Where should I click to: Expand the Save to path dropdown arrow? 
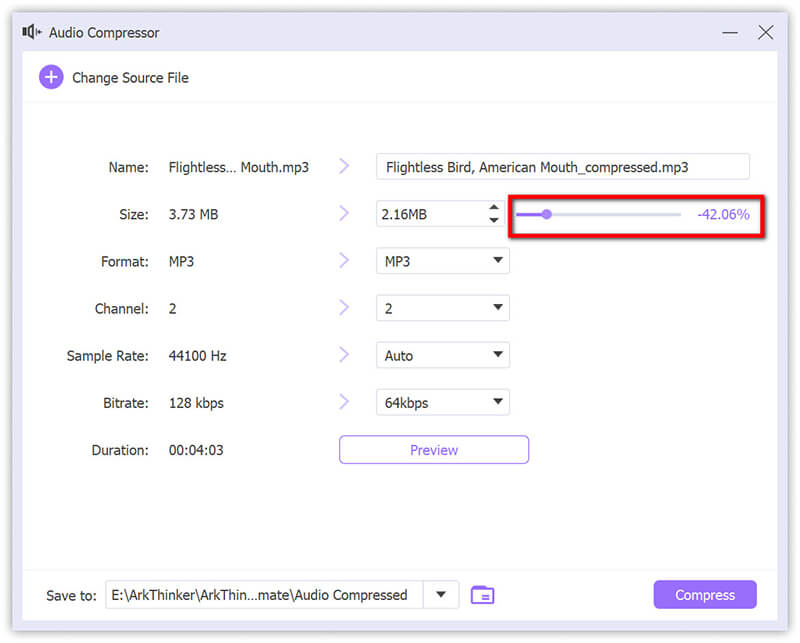[x=441, y=595]
